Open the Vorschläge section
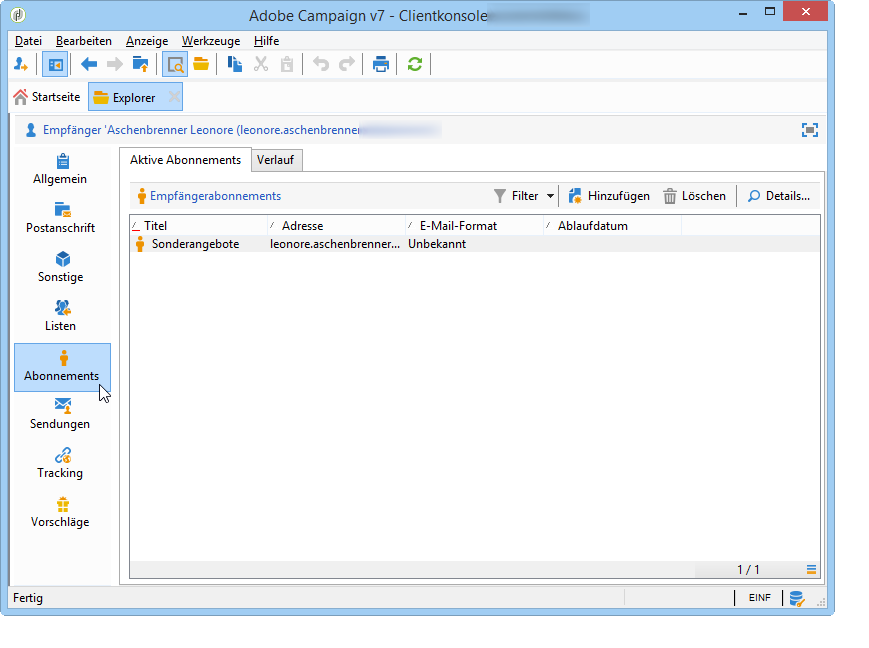 [x=60, y=512]
